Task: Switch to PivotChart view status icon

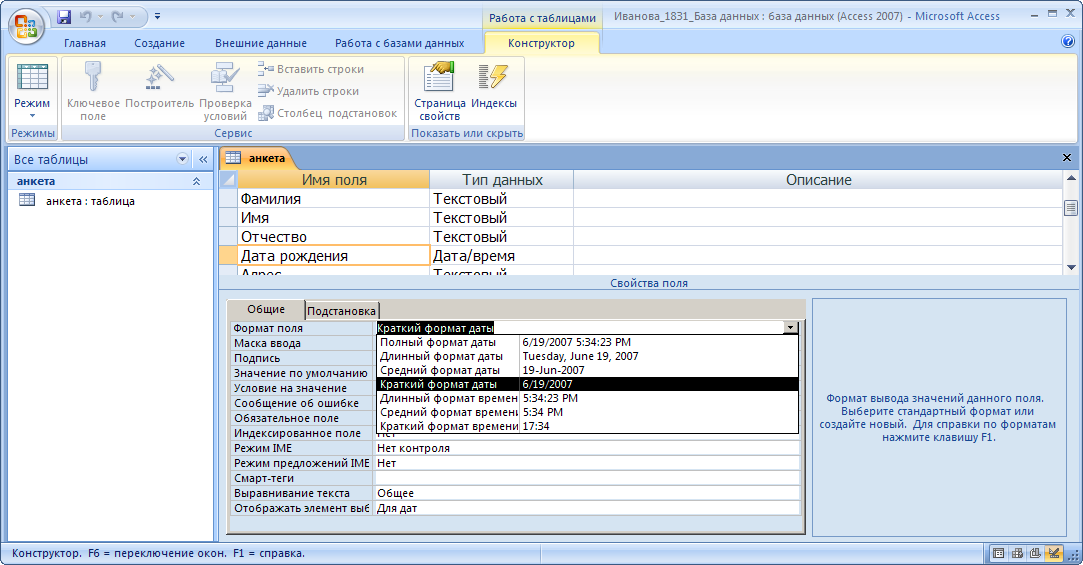Action: (1035, 553)
